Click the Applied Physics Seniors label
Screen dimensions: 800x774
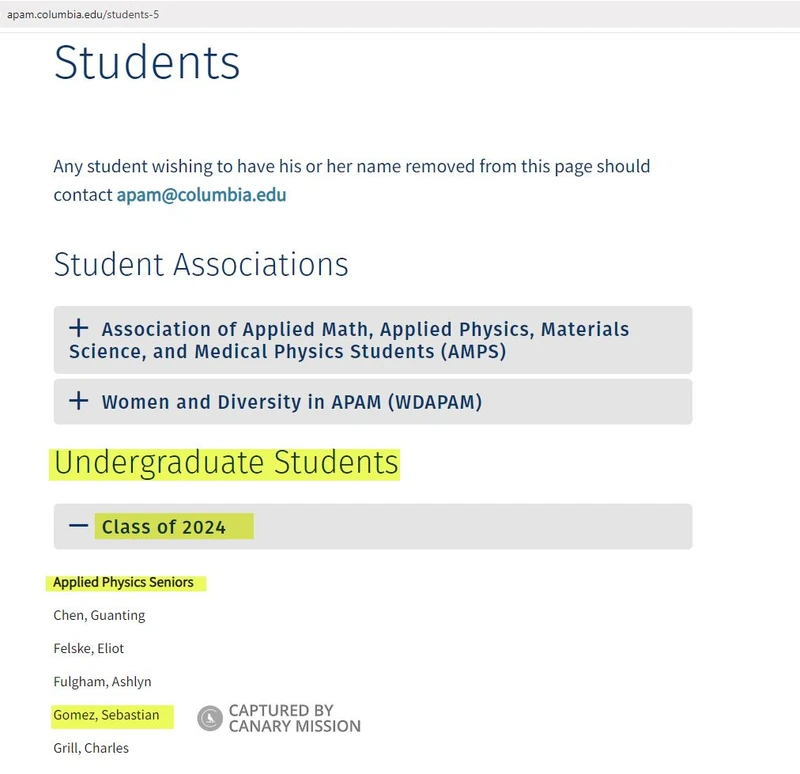[123, 582]
